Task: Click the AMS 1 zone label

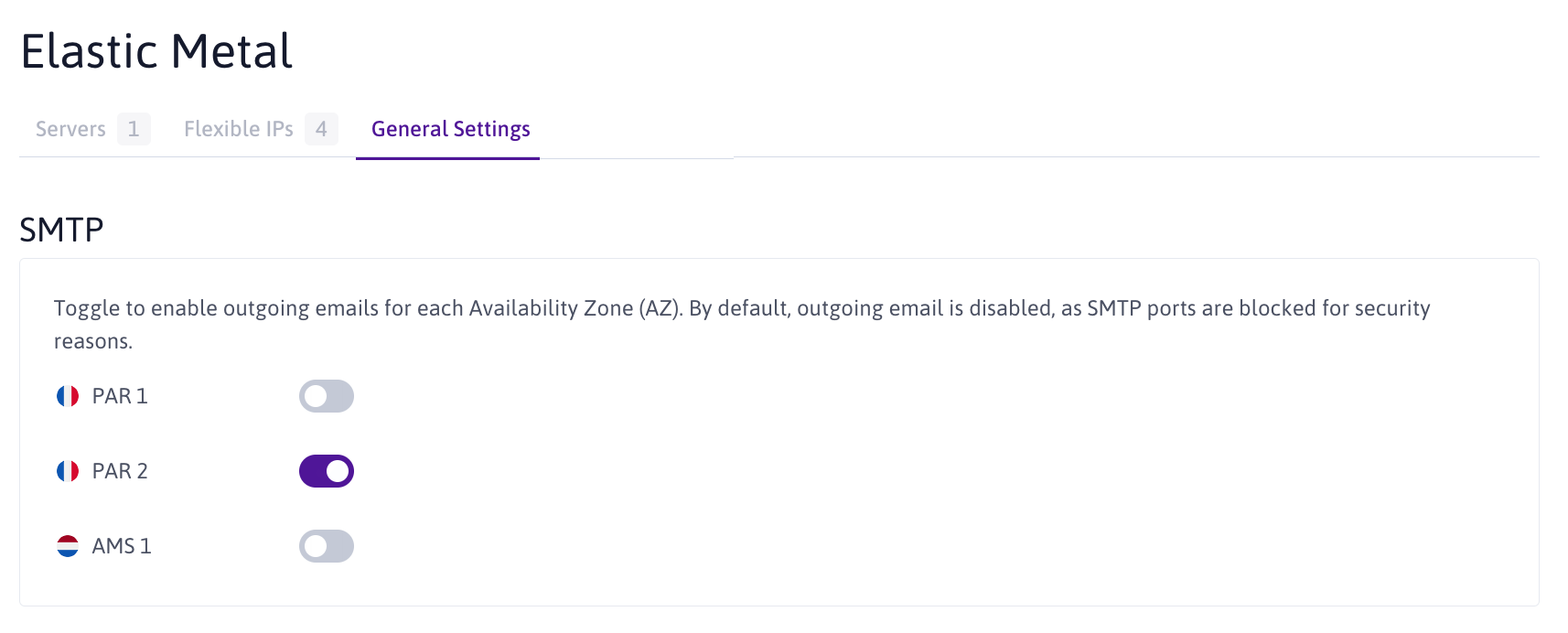Action: point(123,545)
